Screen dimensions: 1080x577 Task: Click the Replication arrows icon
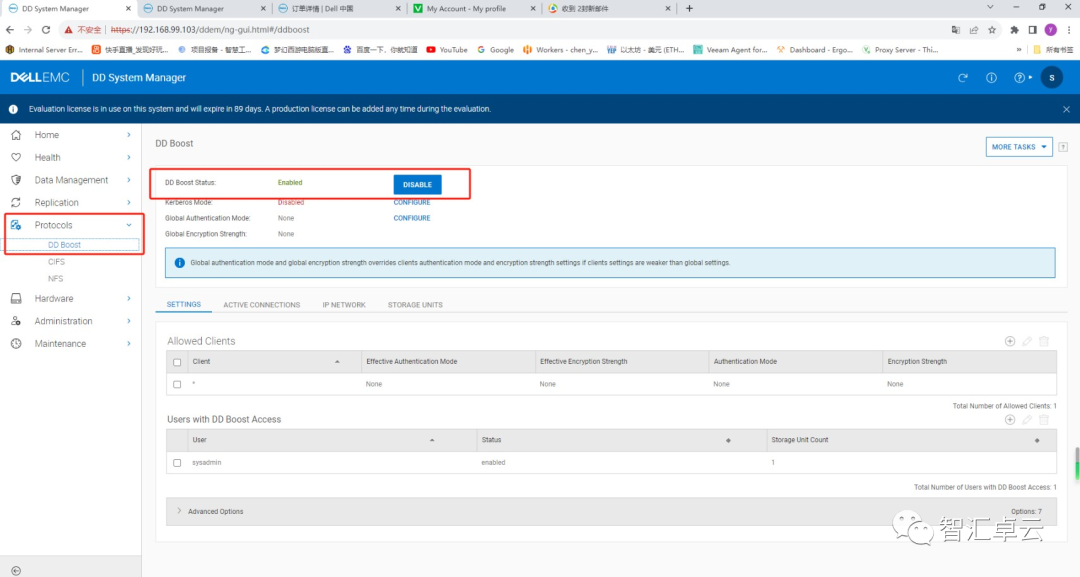(x=16, y=202)
